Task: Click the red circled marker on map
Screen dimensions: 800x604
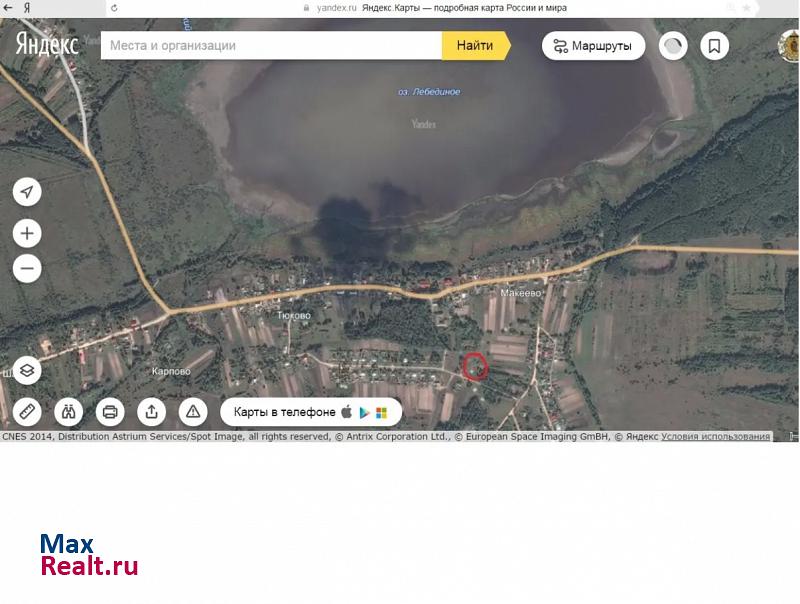Action: coord(476,367)
